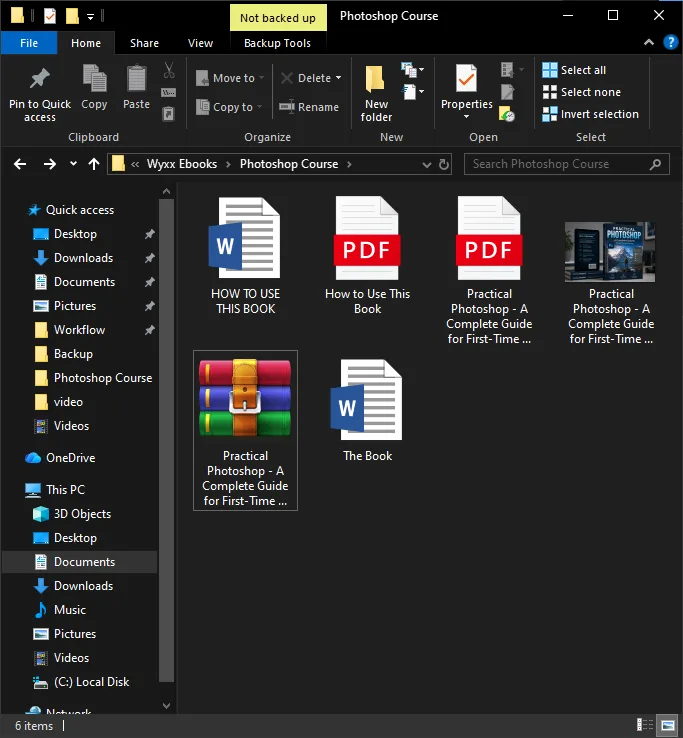683x738 pixels.
Task: Click the Copy icon in Clipboard group
Action: click(94, 78)
